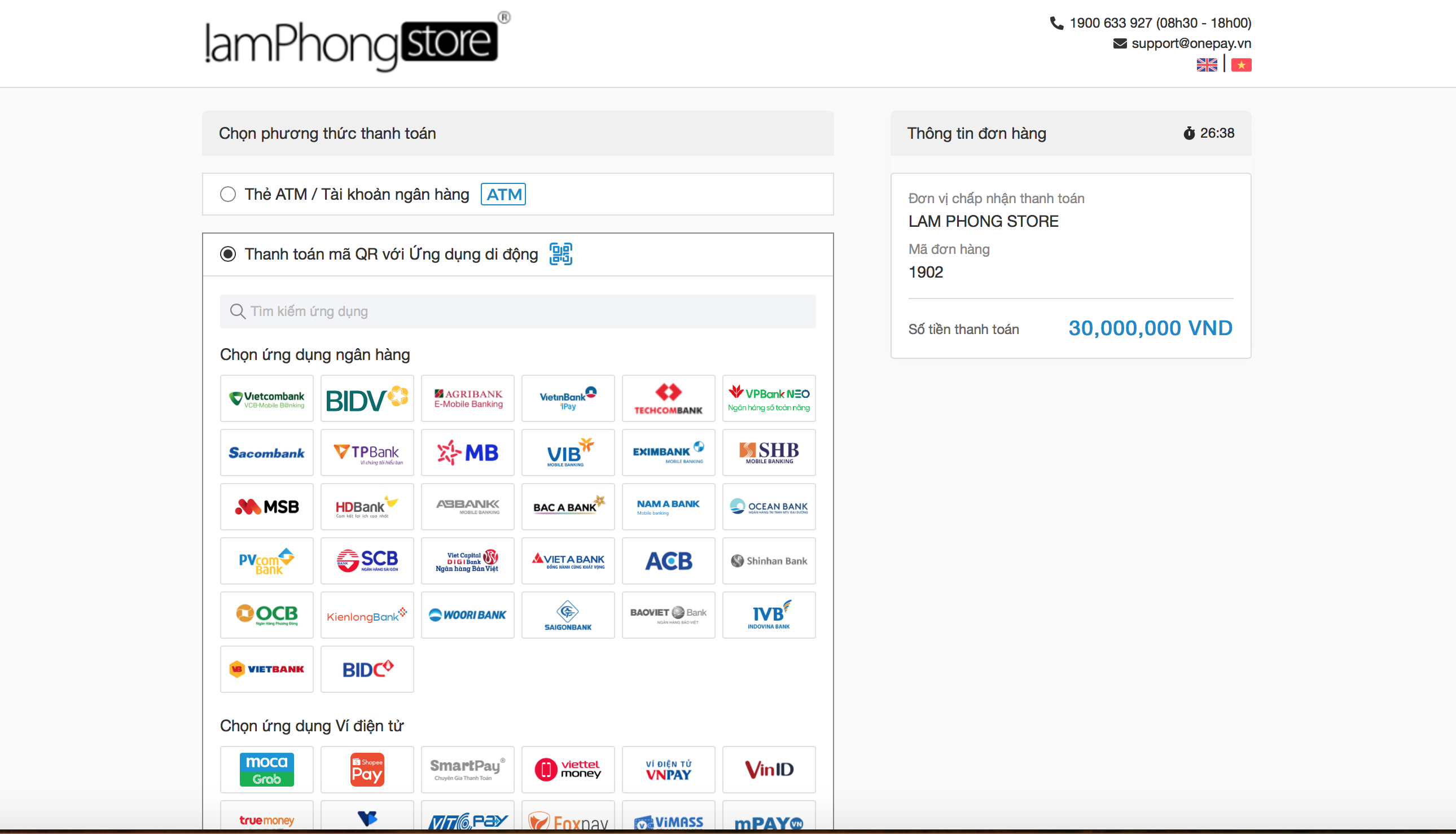Image resolution: width=1456 pixels, height=834 pixels.
Task: Select the ATM card payment radio
Action: (x=228, y=194)
